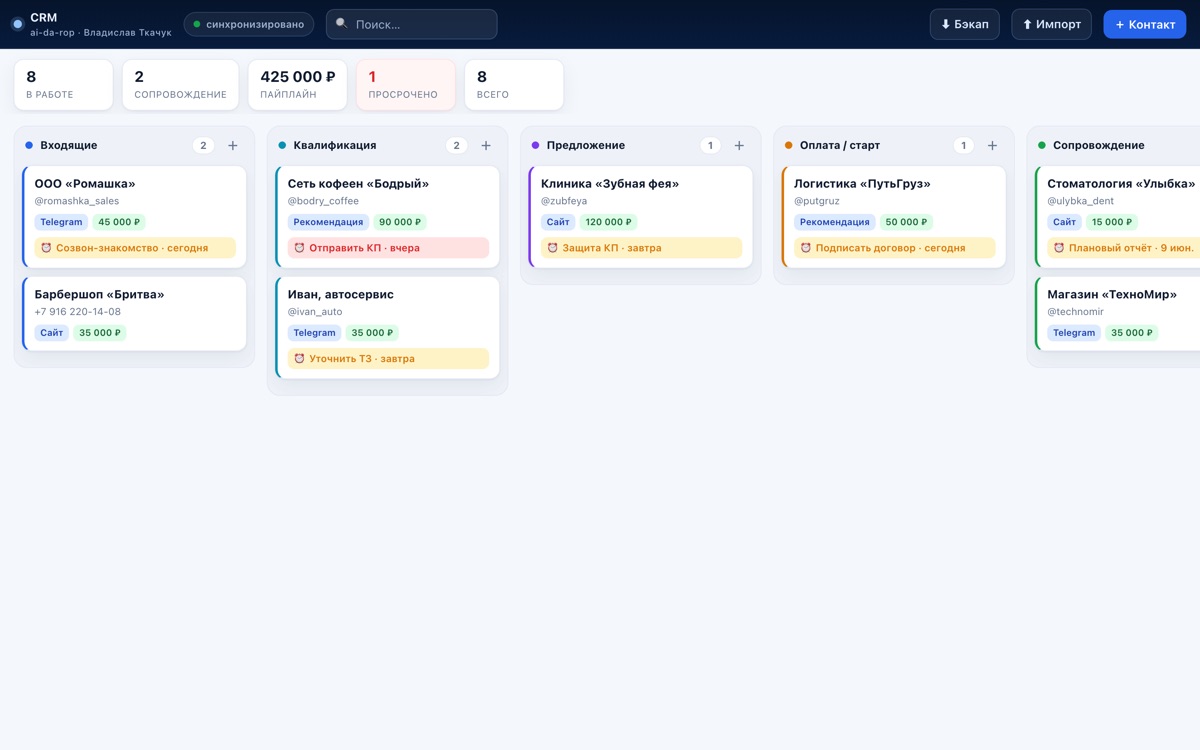Click the @romashka_sales handle
1200x750 pixels.
(77, 201)
